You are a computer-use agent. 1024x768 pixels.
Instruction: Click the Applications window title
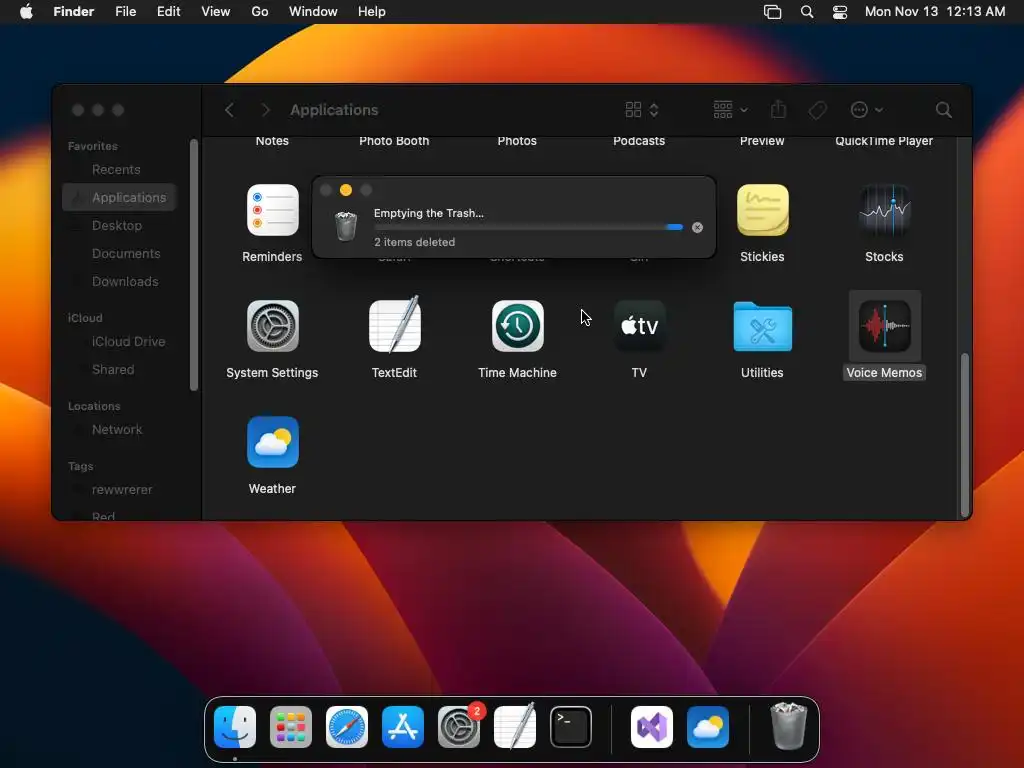(x=334, y=110)
